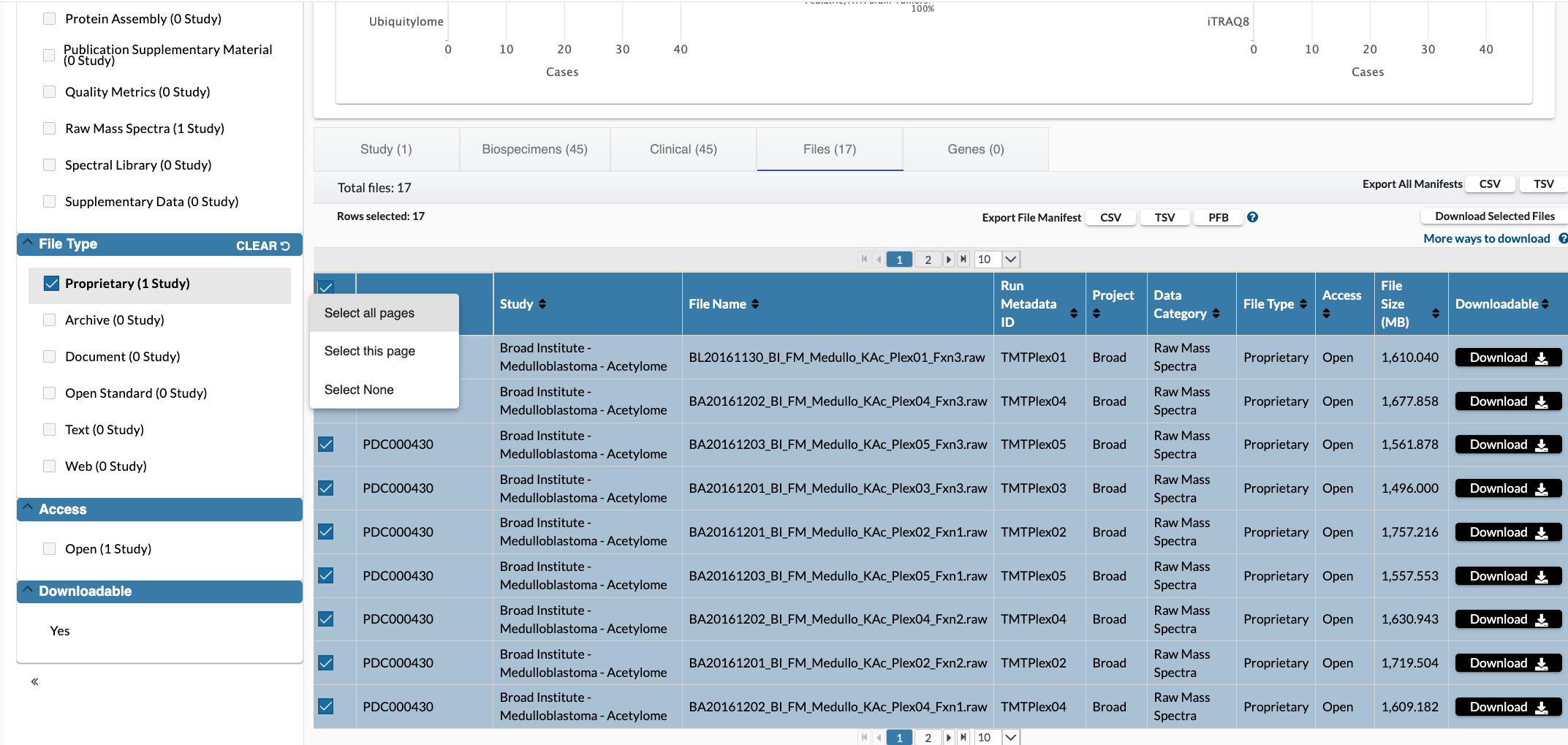Viewport: 1568px width, 745px height.
Task: Sort table by Study column arrows
Action: click(542, 304)
